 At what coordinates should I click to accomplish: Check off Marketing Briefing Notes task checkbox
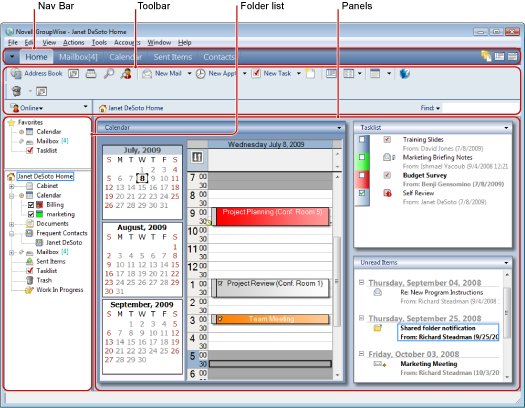[x=362, y=157]
